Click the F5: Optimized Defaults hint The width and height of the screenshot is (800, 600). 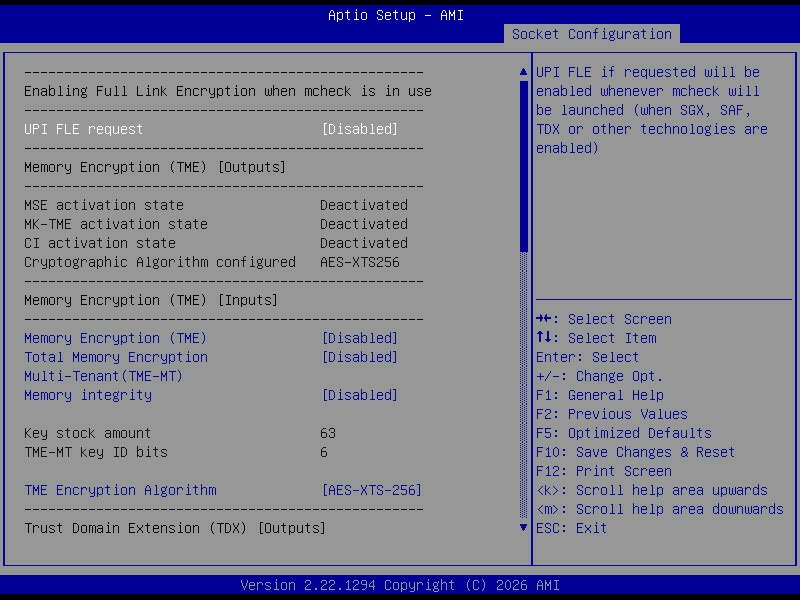(x=623, y=433)
